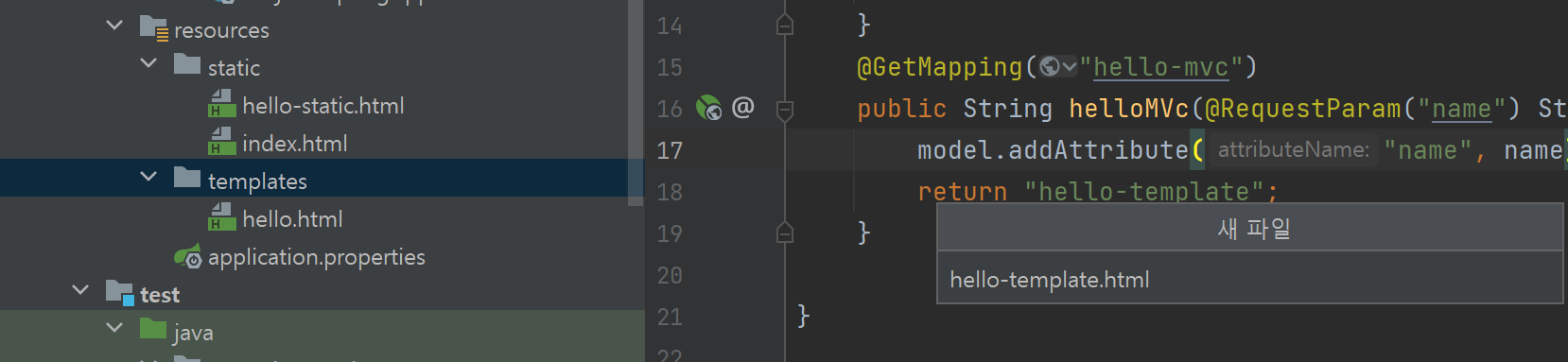Image resolution: width=1568 pixels, height=362 pixels.
Task: Click the @ annotation gutter icon on line 16
Action: pos(743,107)
